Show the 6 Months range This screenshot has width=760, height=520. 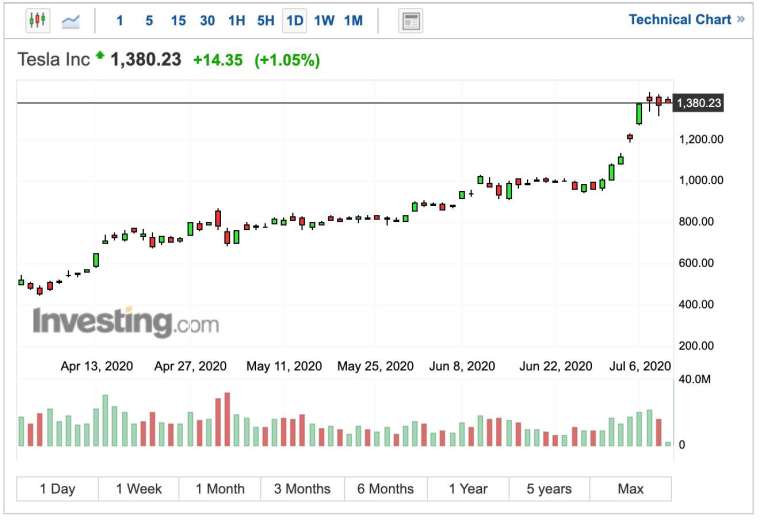coord(386,488)
